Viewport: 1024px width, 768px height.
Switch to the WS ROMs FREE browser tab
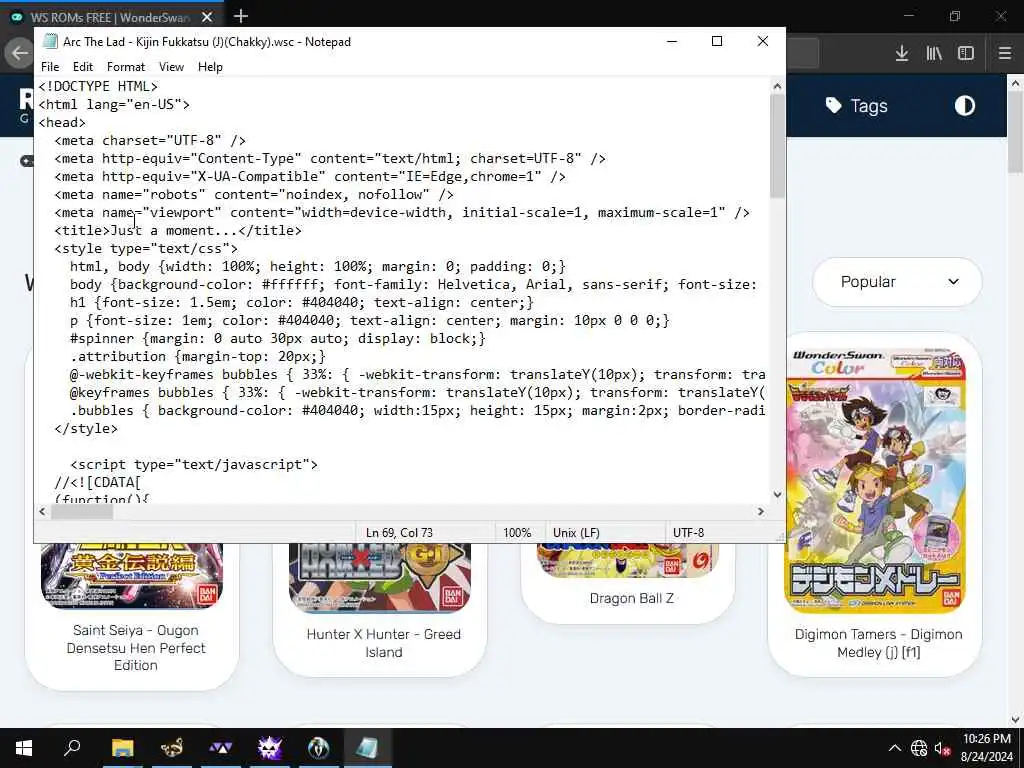click(x=111, y=17)
